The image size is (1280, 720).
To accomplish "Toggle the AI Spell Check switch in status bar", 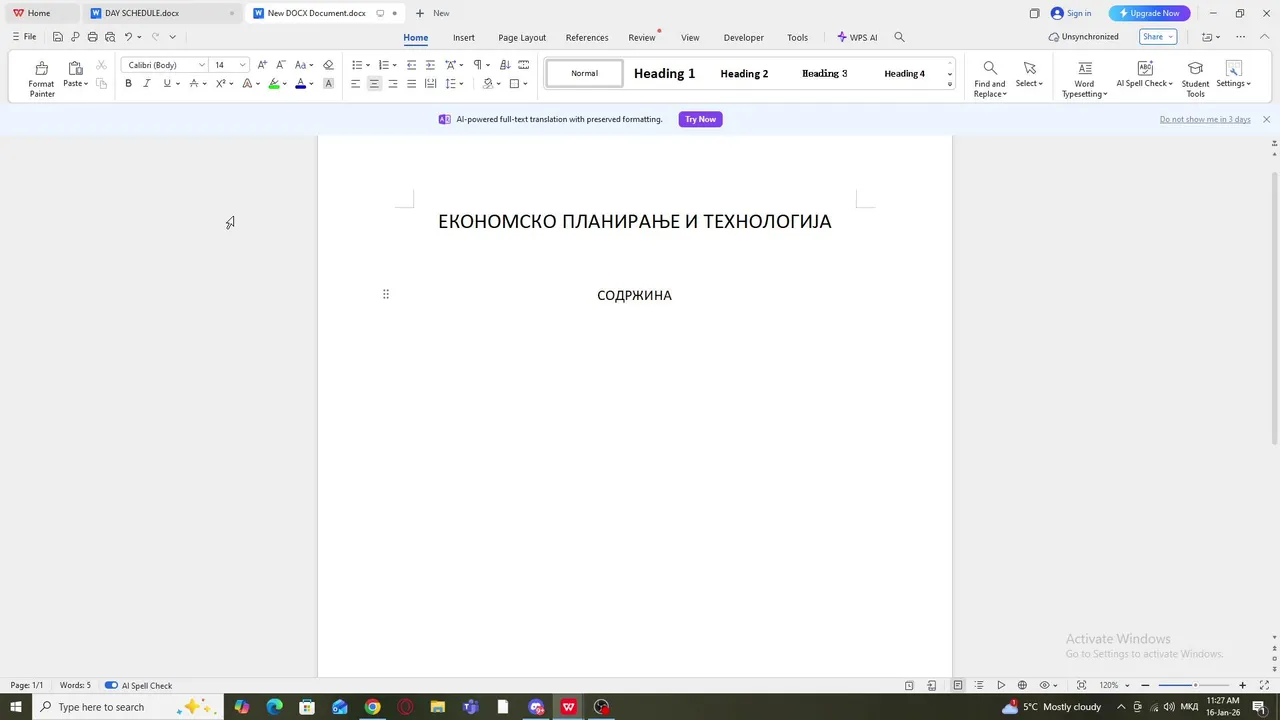I will pyautogui.click(x=111, y=685).
